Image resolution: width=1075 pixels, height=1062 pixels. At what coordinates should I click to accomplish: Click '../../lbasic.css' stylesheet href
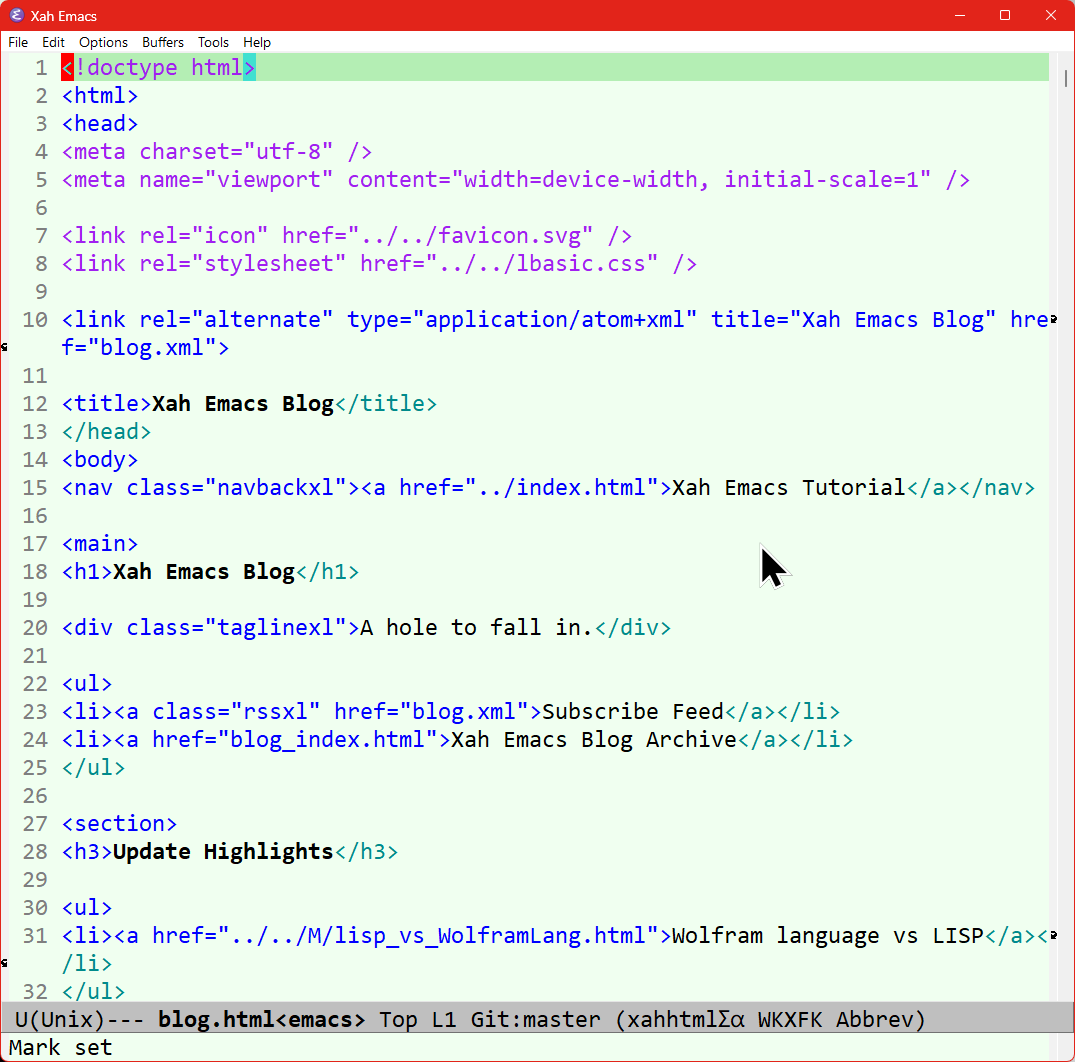(x=542, y=264)
